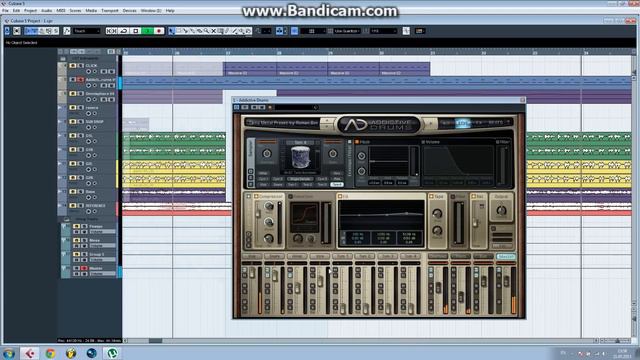The height and width of the screenshot is (360, 640).
Task: Unmute the Bass track
Action: [73, 191]
